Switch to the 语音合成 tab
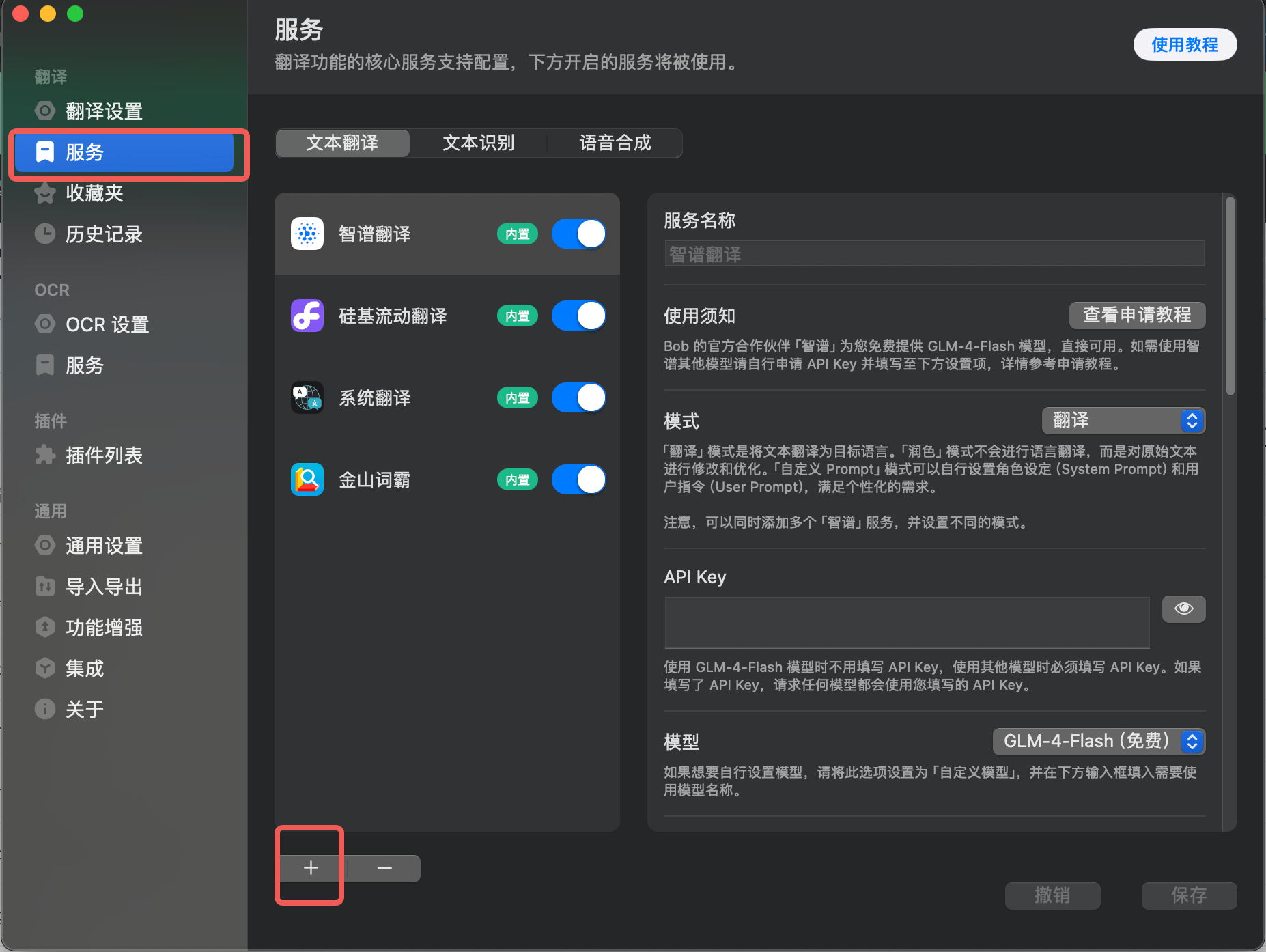The image size is (1266, 952). [x=614, y=143]
